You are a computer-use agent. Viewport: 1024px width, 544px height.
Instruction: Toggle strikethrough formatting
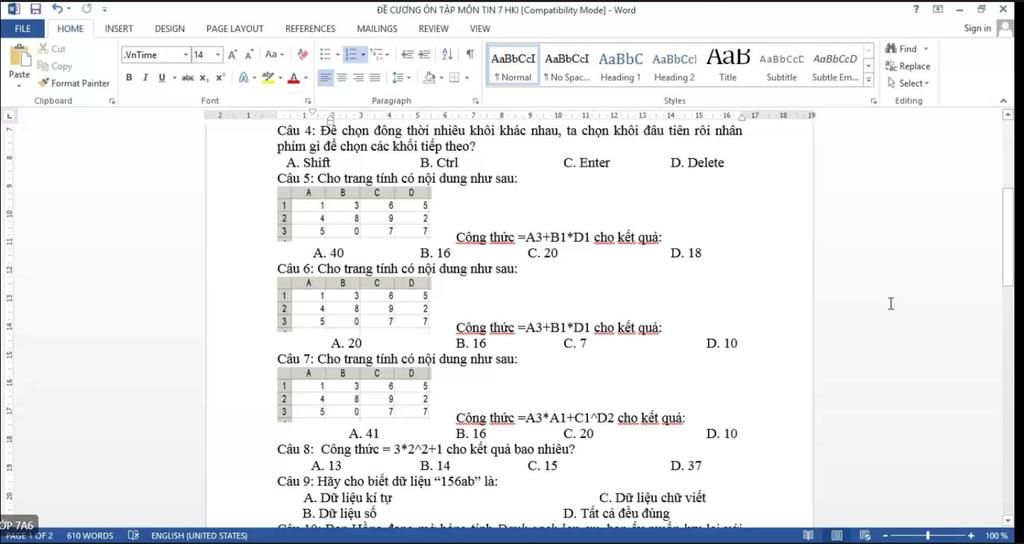187,78
